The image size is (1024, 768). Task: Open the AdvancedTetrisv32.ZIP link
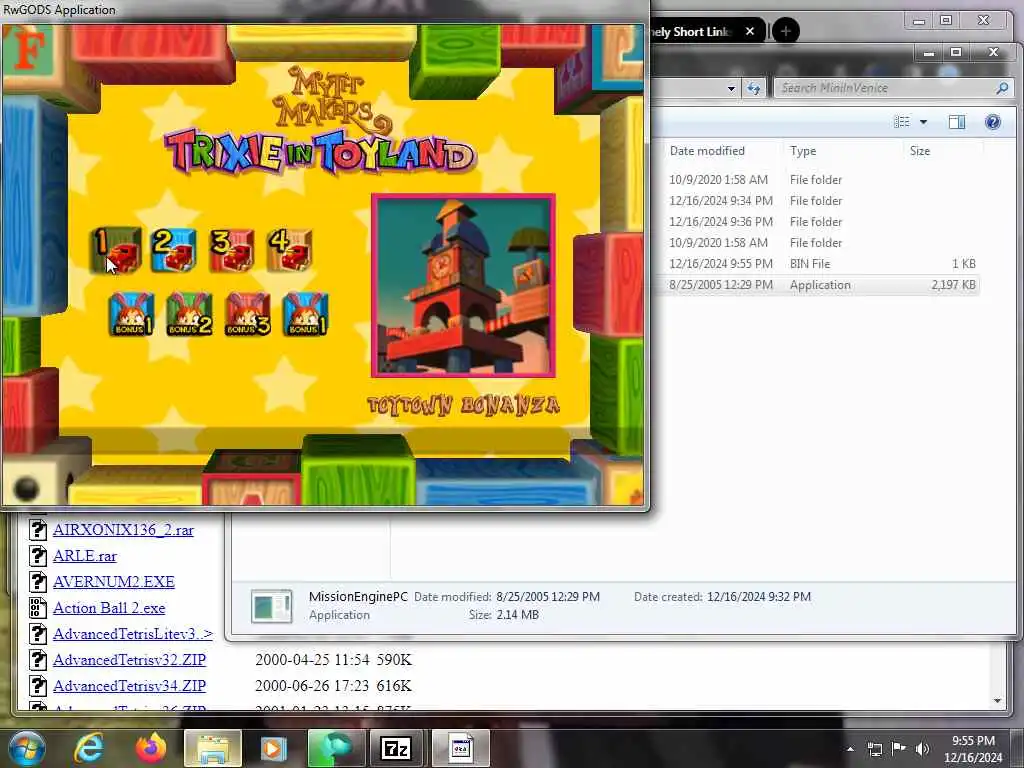click(129, 660)
